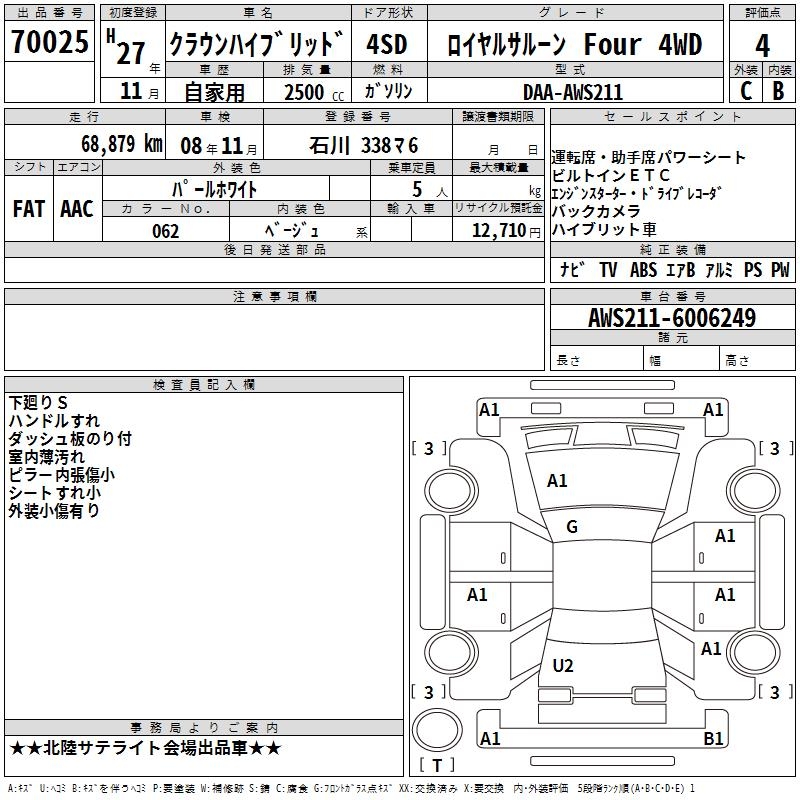Select the ナビ equipment label
Screen dimensions: 800x800
[572, 270]
